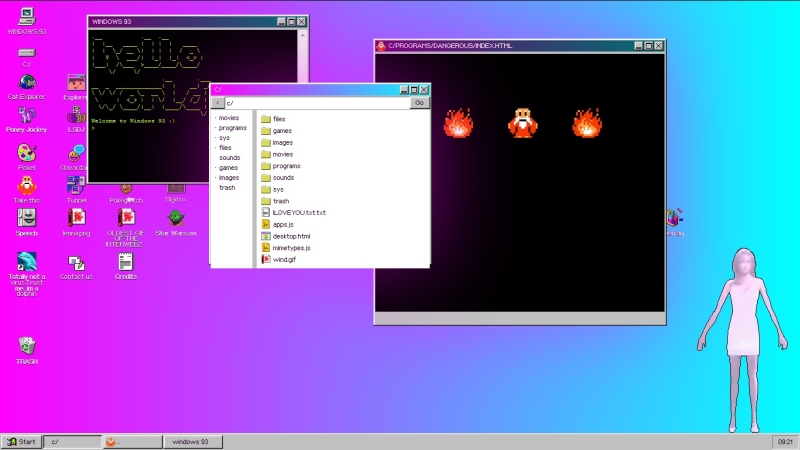Expand games in the C/ sidebar tree

pyautogui.click(x=228, y=168)
